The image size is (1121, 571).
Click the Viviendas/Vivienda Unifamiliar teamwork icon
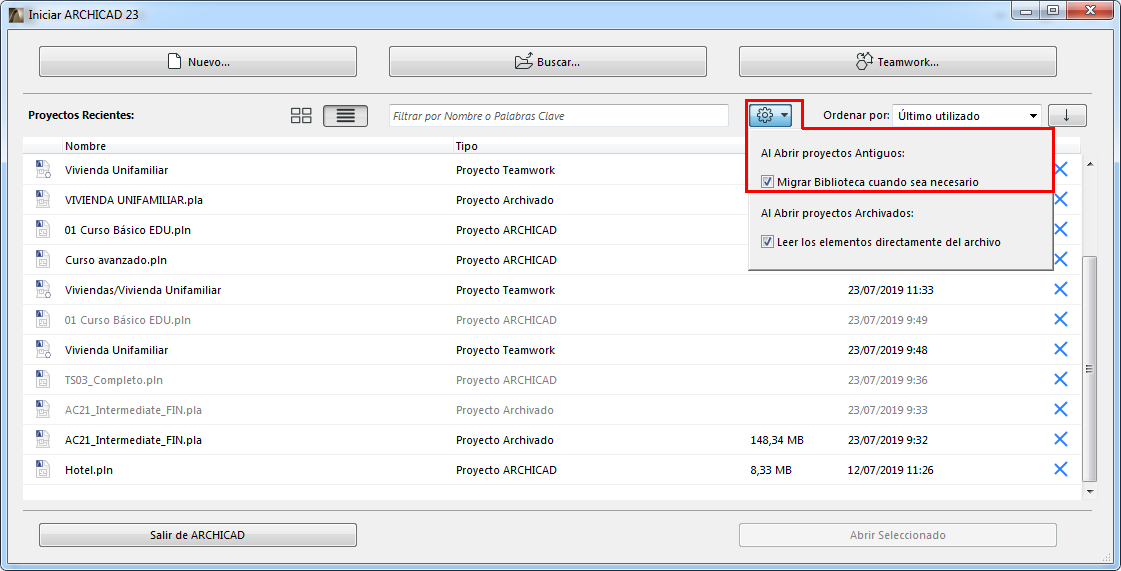(42, 289)
